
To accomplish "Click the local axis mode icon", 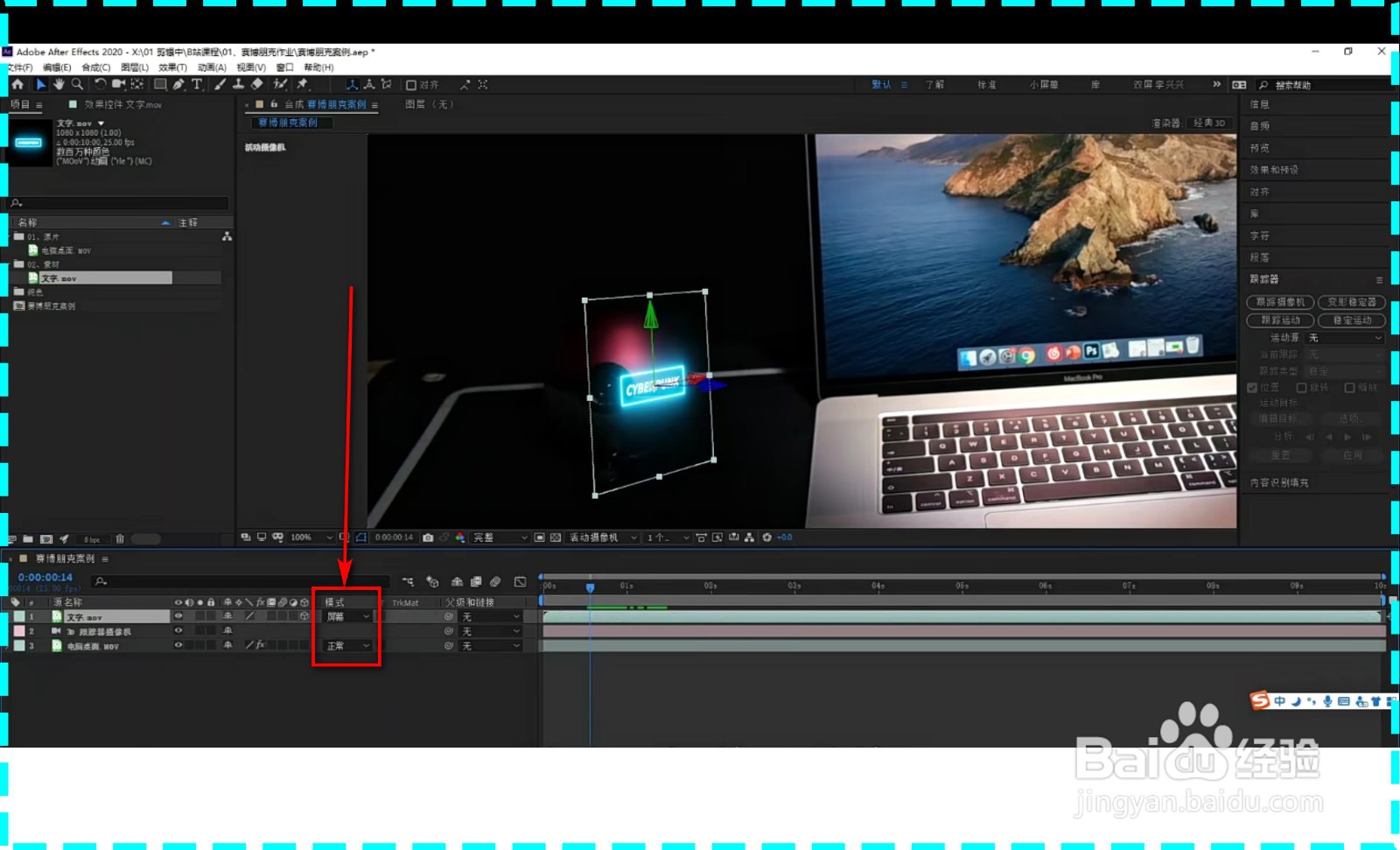I will tap(352, 84).
